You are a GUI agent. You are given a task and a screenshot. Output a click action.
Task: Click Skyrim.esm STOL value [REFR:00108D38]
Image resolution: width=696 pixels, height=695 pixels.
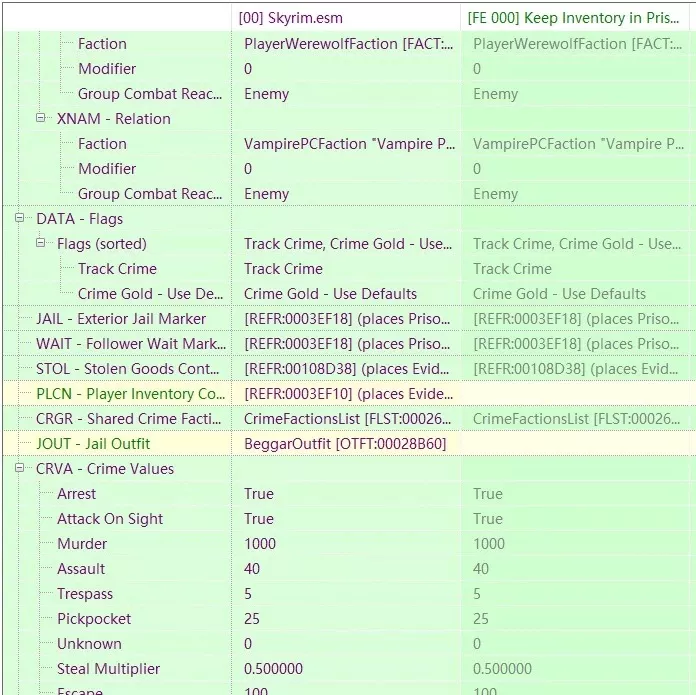click(346, 369)
